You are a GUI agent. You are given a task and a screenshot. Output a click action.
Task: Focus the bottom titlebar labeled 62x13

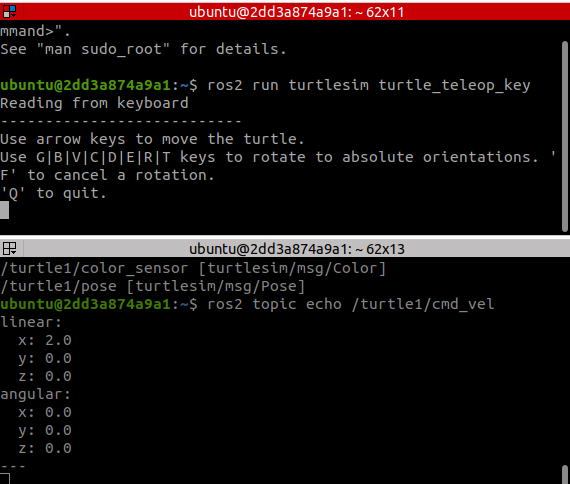click(296, 249)
